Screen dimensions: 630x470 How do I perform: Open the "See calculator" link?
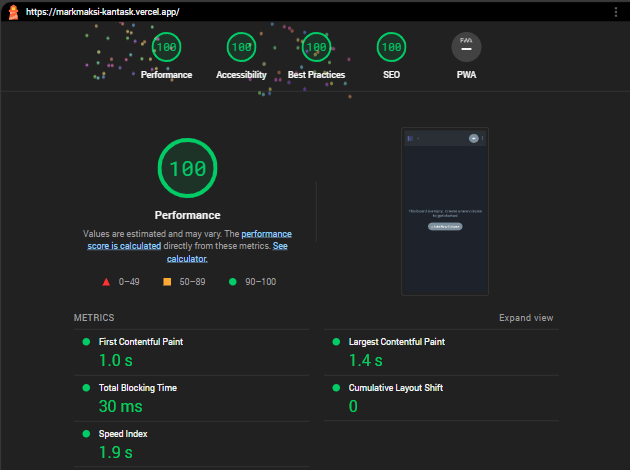(x=187, y=258)
